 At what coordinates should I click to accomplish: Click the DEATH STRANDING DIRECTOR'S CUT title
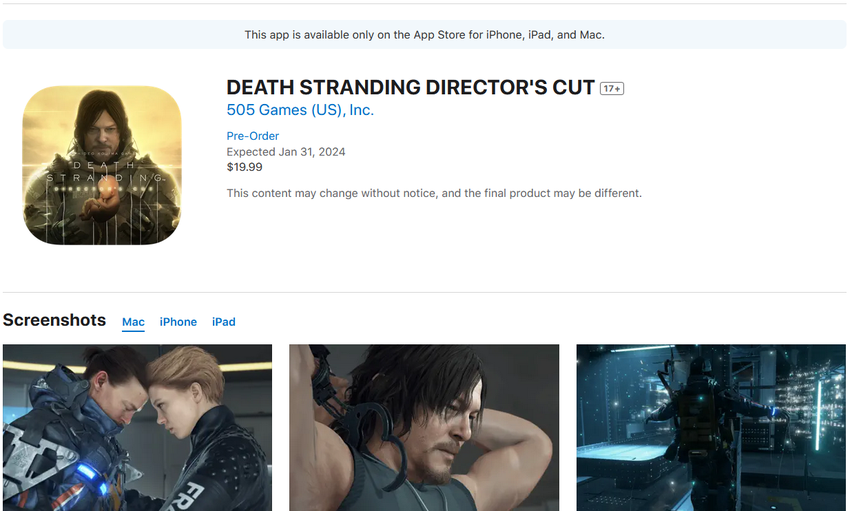pos(410,88)
